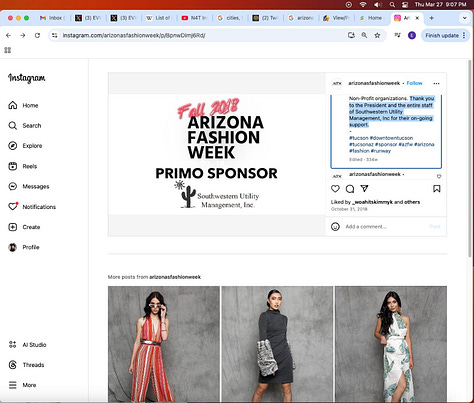Open the #runway hashtag link

[x=381, y=151]
